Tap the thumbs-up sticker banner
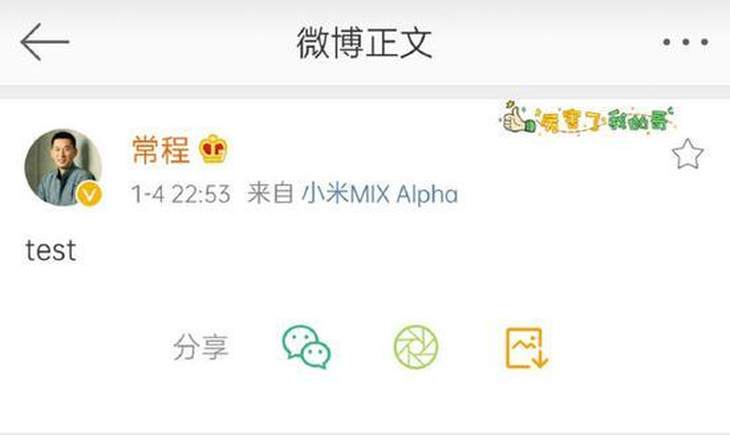 [588, 118]
